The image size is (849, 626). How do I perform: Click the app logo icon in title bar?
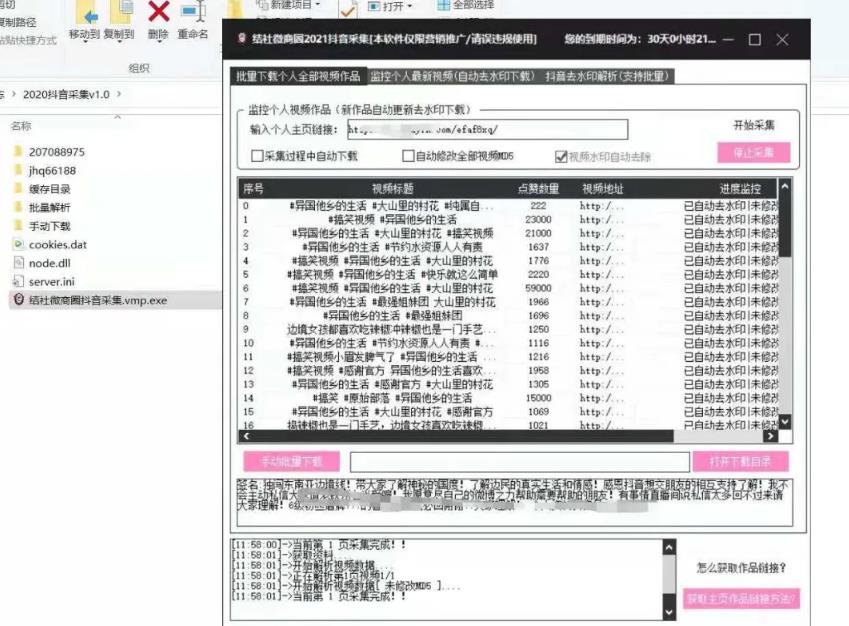coord(242,38)
